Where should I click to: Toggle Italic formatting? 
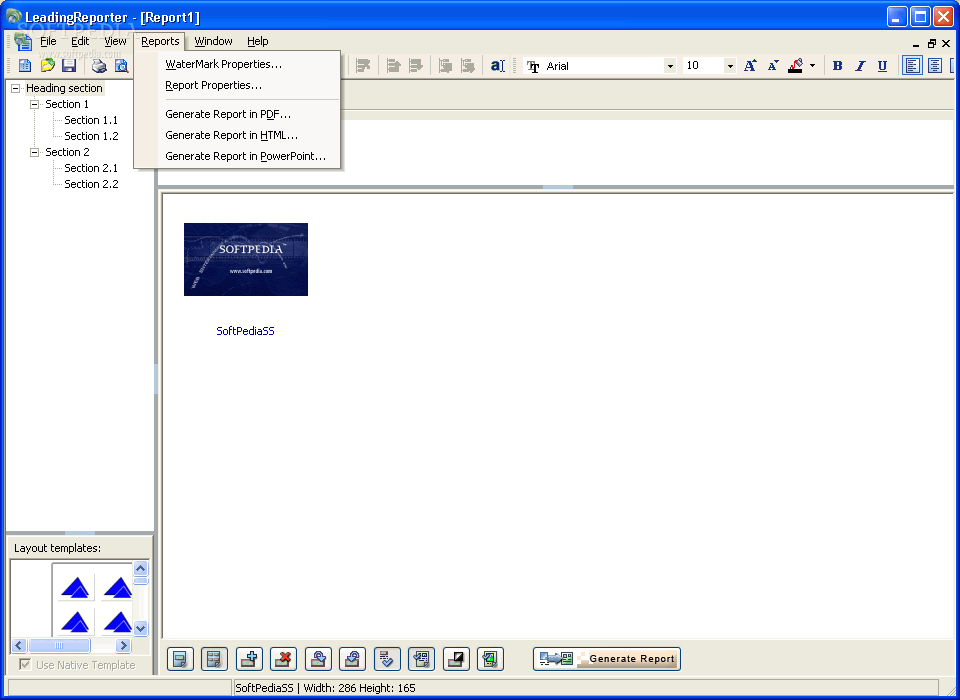pos(860,66)
